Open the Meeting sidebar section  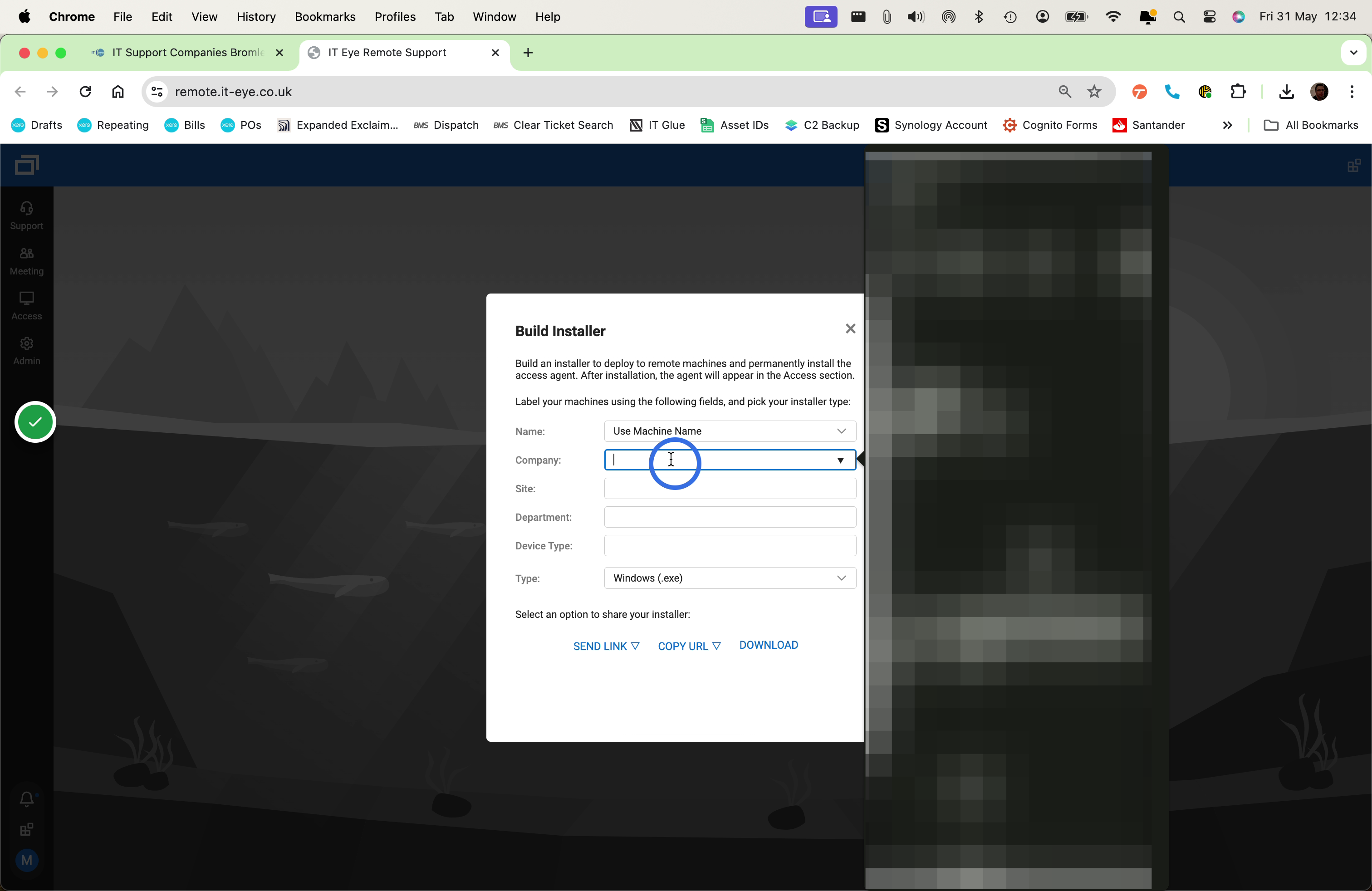(26, 261)
